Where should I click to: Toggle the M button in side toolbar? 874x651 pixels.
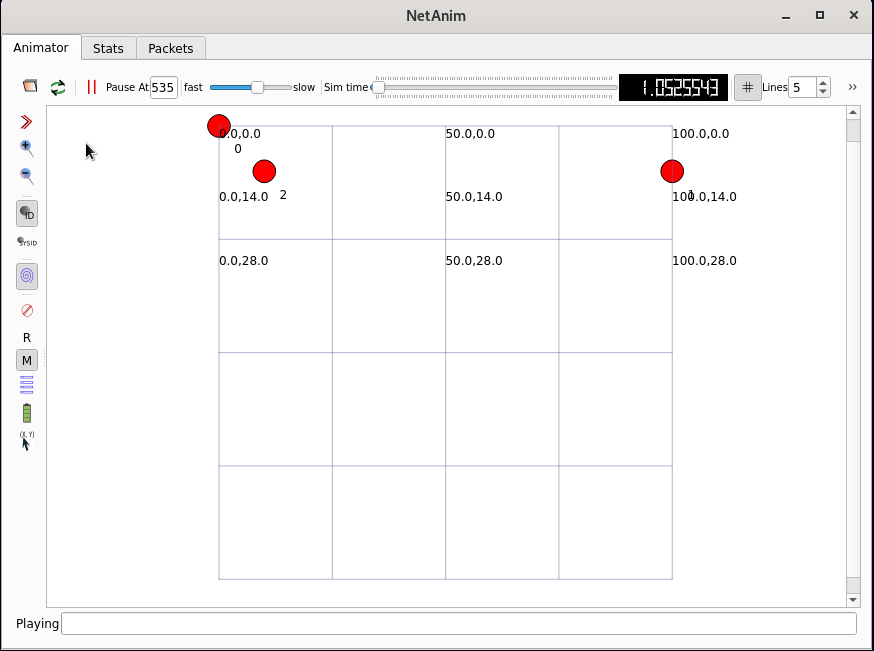[27, 361]
